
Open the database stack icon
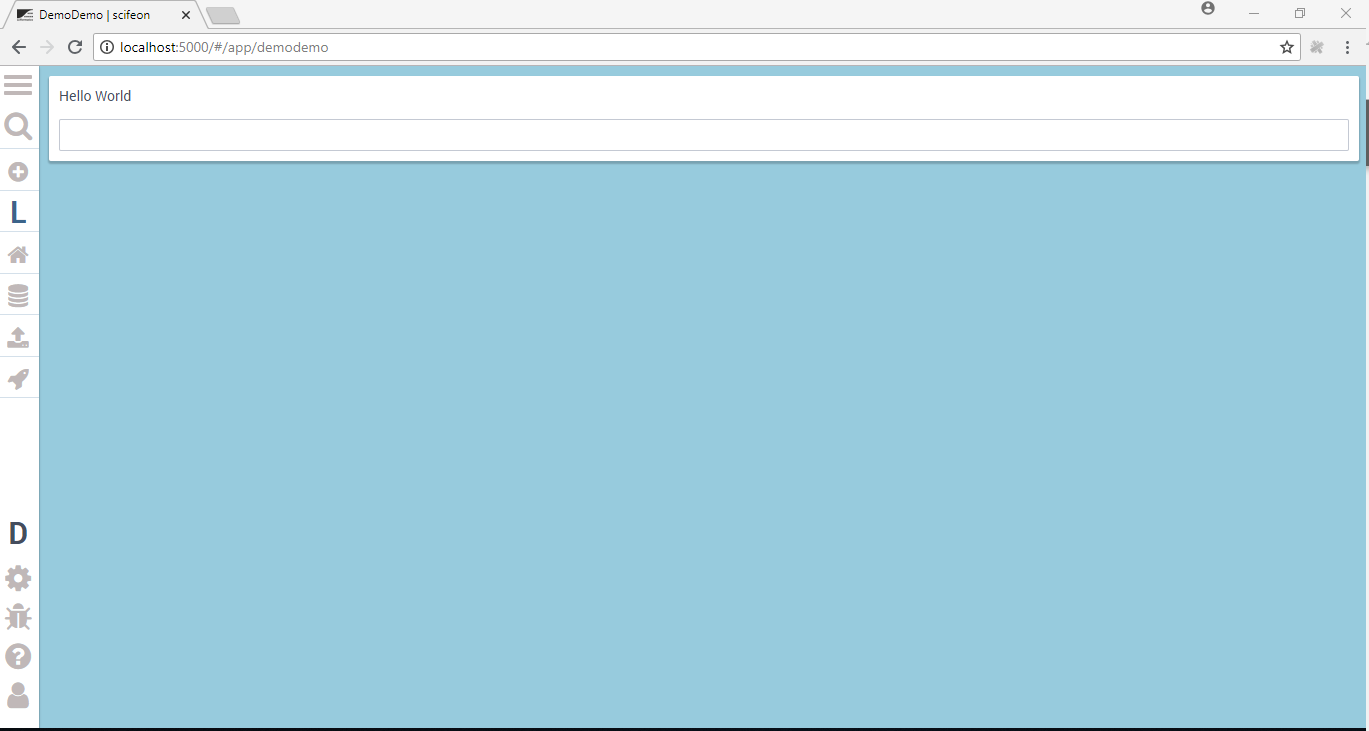click(18, 296)
